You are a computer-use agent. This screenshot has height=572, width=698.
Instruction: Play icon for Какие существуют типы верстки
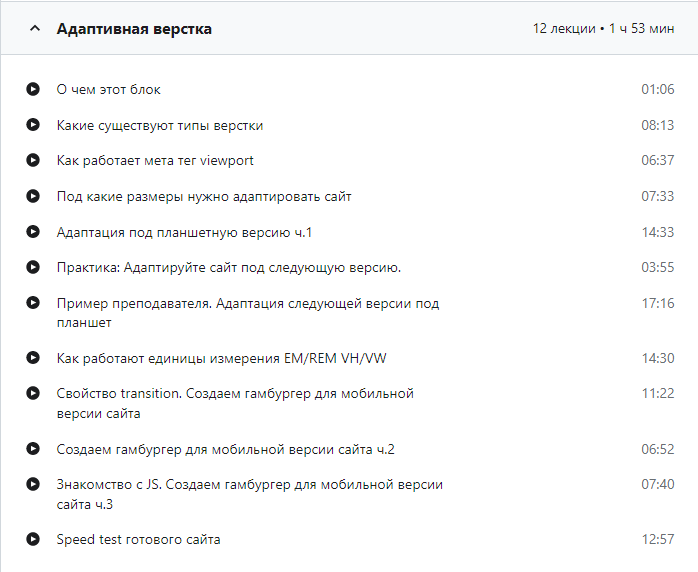click(33, 125)
